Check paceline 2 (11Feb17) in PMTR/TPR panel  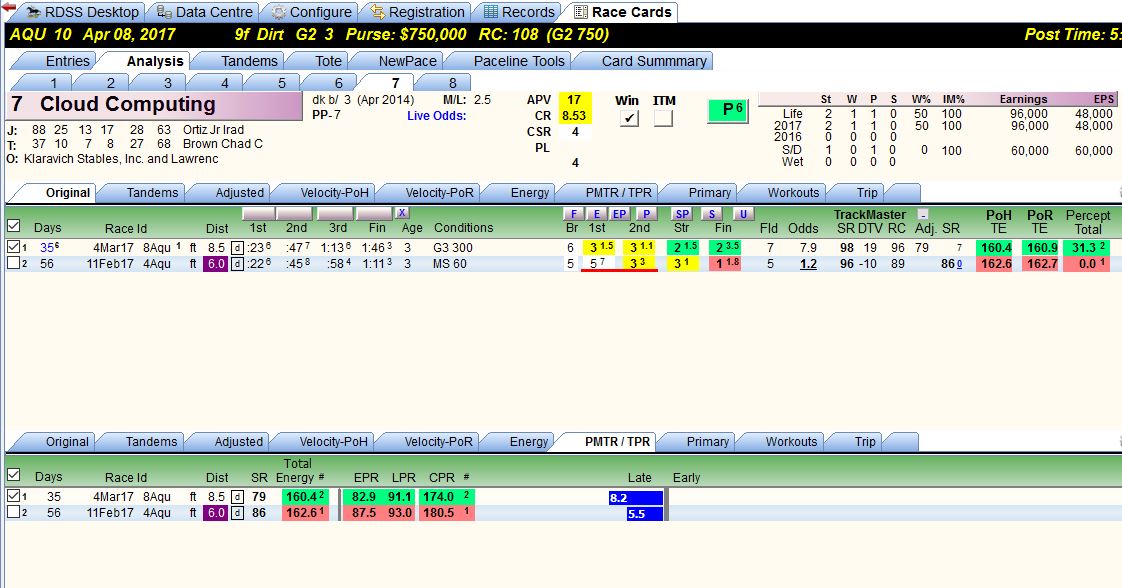(13, 512)
